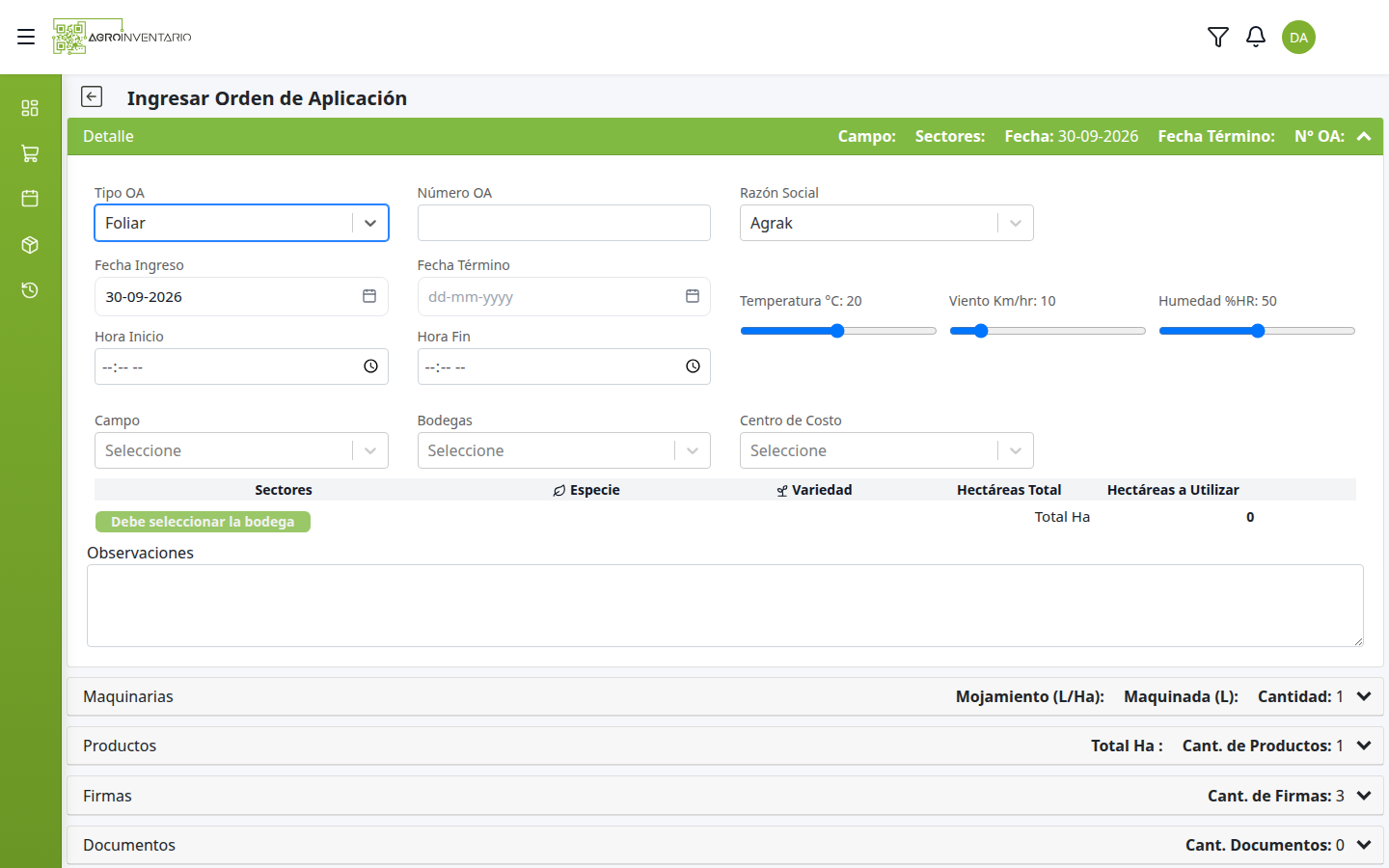Open the notifications bell

1256,37
